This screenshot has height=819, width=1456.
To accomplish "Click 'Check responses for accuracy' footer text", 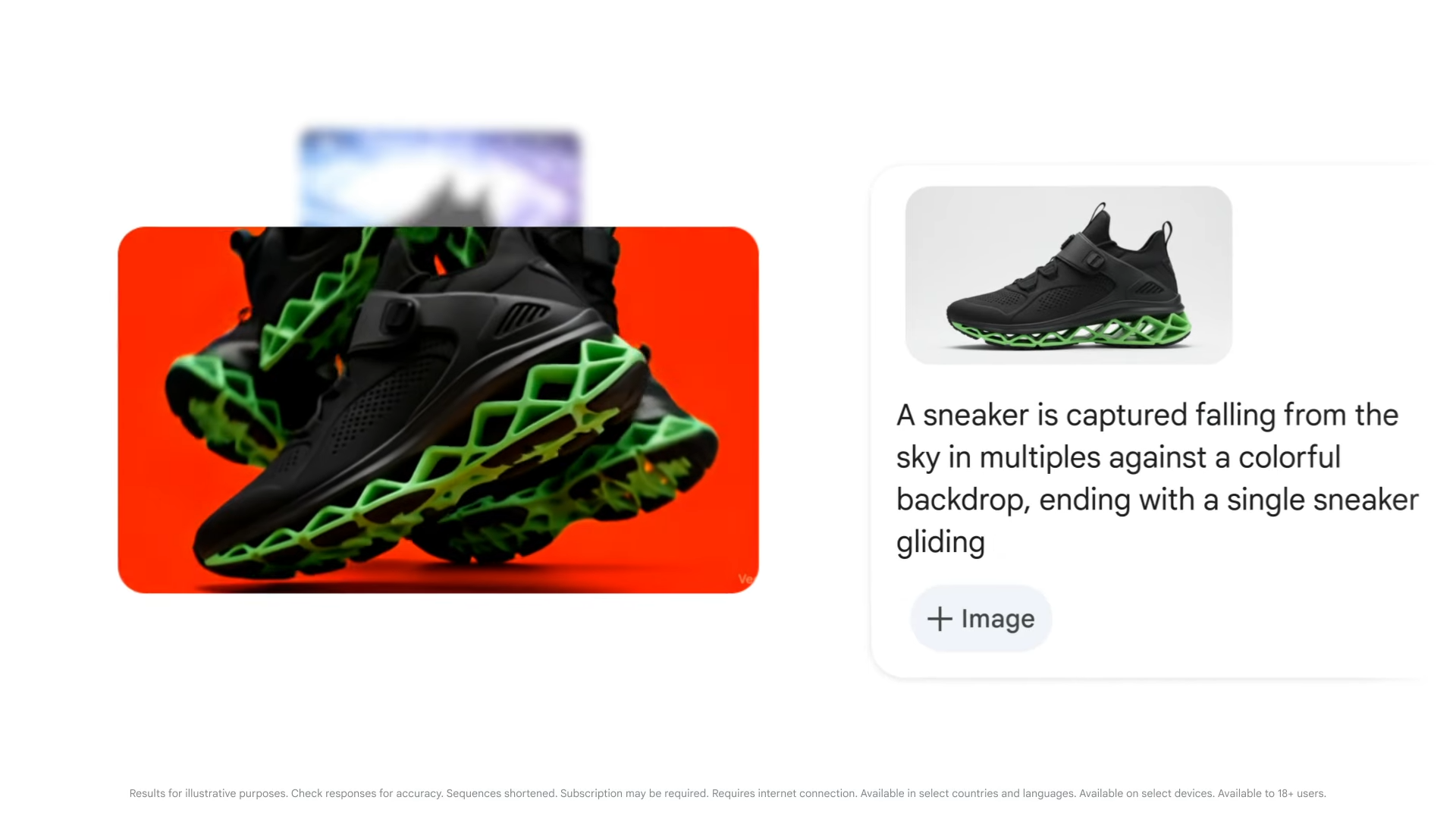I will pos(367,794).
